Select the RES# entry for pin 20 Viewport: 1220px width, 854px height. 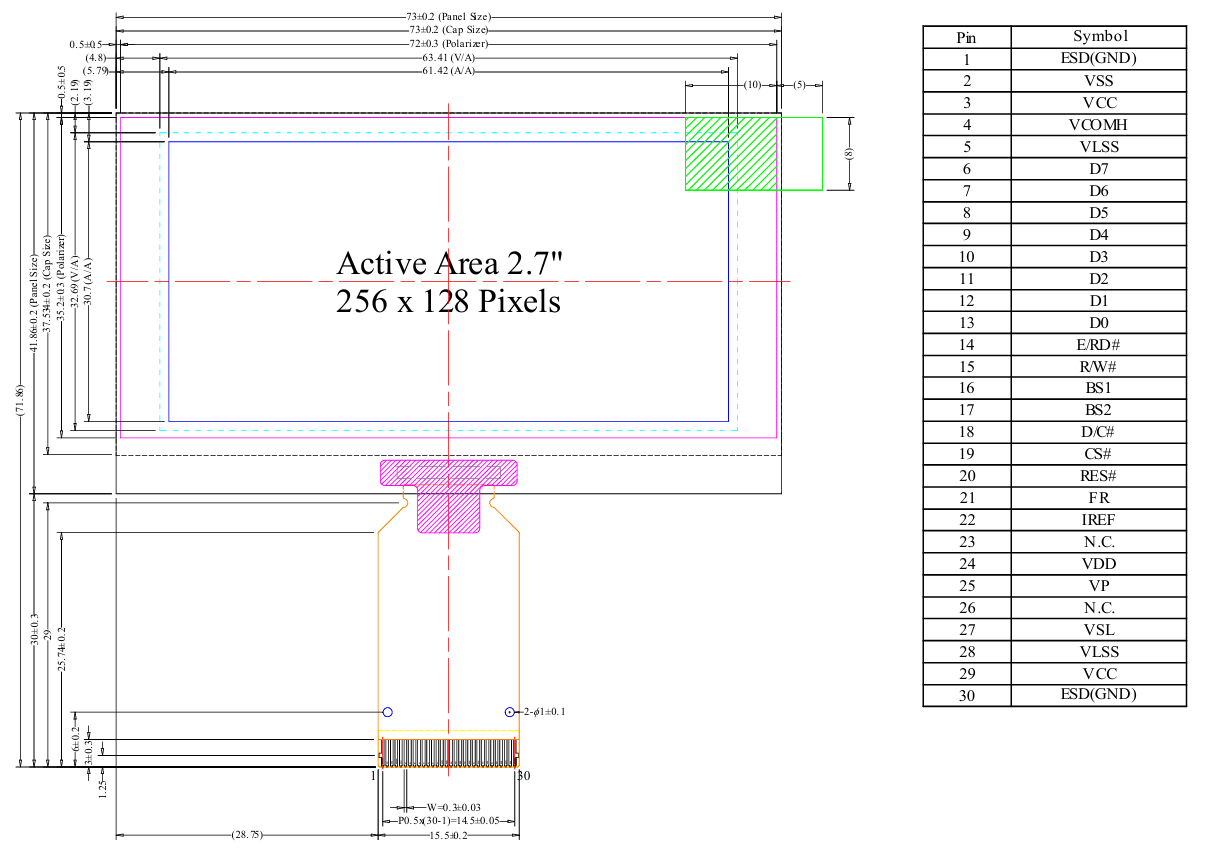coord(1098,476)
